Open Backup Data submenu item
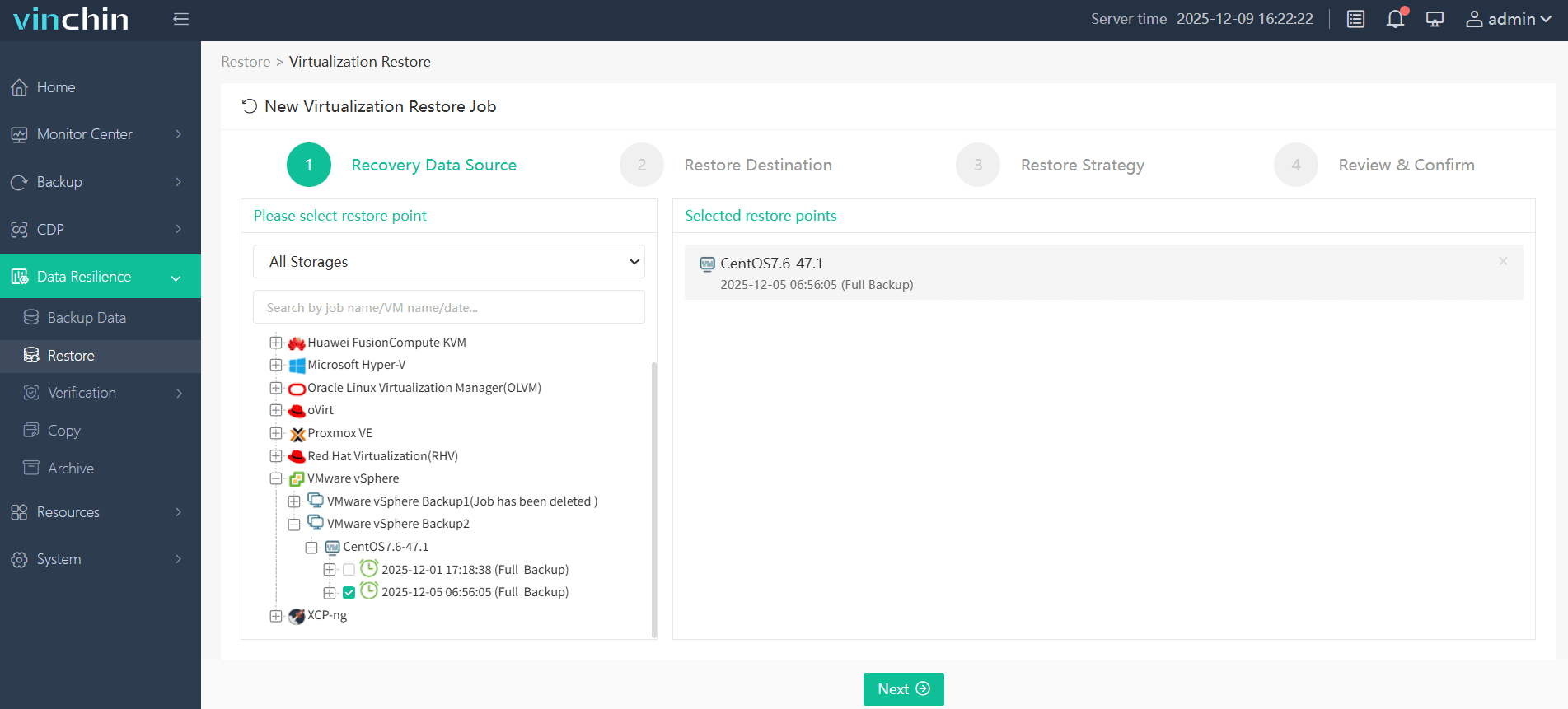Viewport: 1568px width, 709px height. (x=101, y=318)
